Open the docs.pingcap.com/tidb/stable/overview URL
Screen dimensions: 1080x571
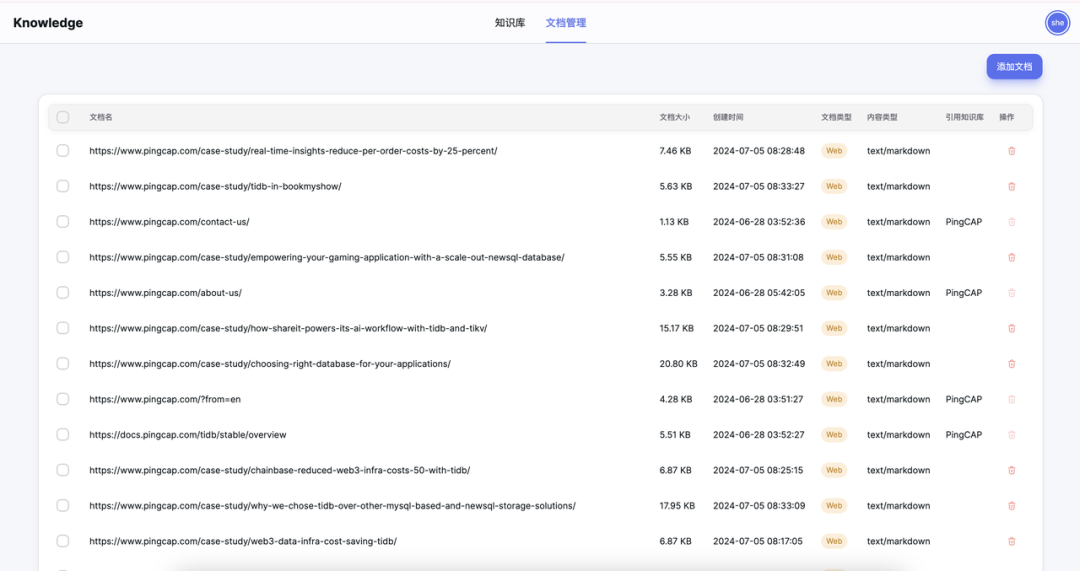click(187, 435)
